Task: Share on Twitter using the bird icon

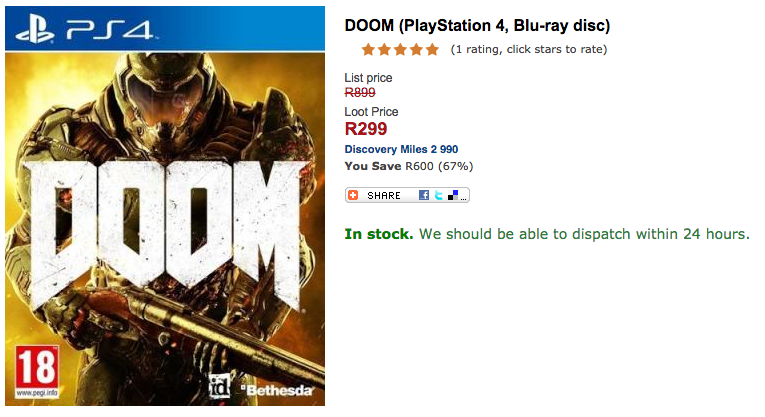Action: tap(439, 195)
